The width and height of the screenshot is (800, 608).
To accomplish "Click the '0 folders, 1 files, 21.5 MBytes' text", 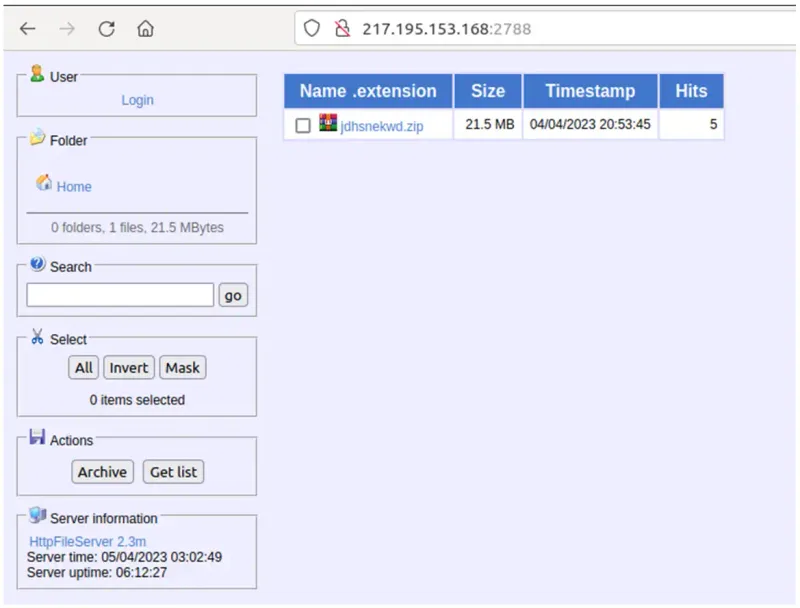I will 137,227.
